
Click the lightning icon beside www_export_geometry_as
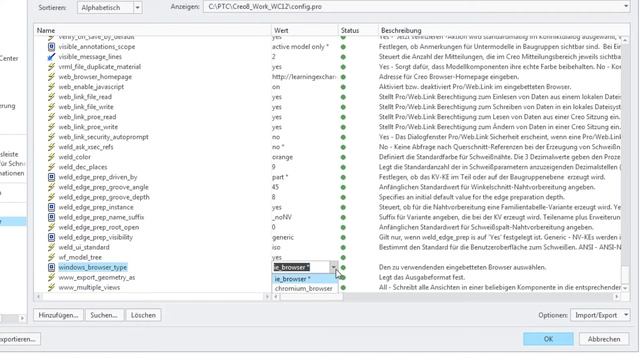51,277
